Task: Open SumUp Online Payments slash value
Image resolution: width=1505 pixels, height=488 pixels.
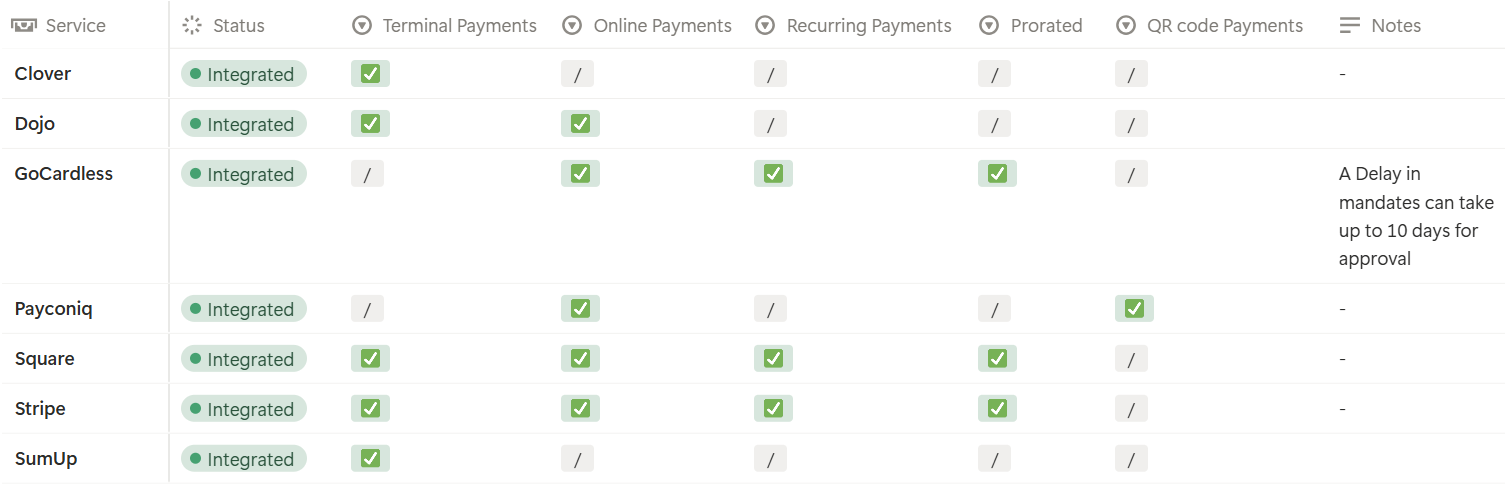Action: point(577,459)
